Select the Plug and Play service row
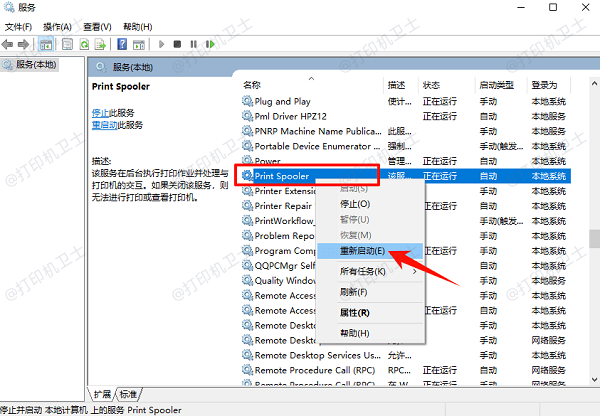Screen dimensions: 600x416 click(x=281, y=101)
